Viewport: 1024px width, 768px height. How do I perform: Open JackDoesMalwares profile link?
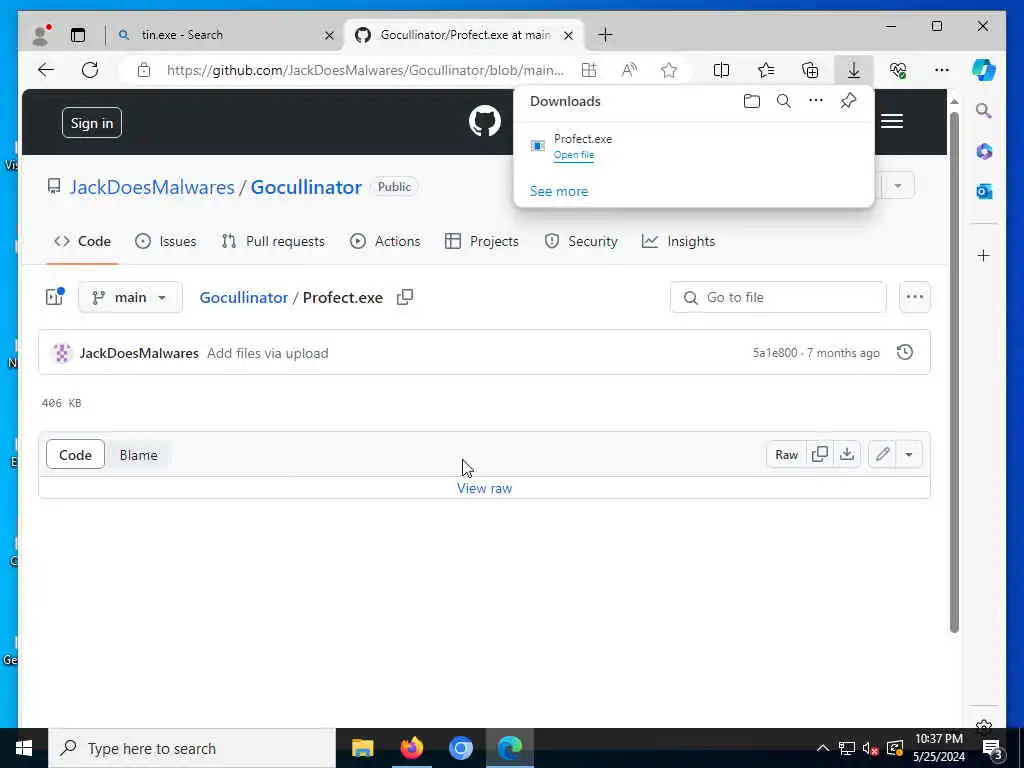[152, 187]
